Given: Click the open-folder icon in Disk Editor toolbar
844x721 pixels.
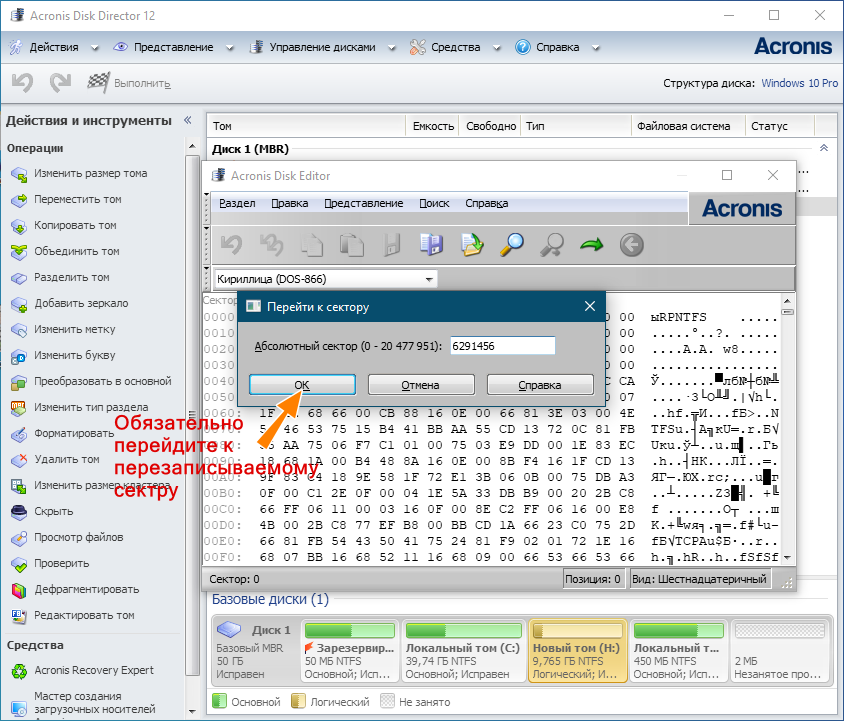Looking at the screenshot, I should 472,244.
